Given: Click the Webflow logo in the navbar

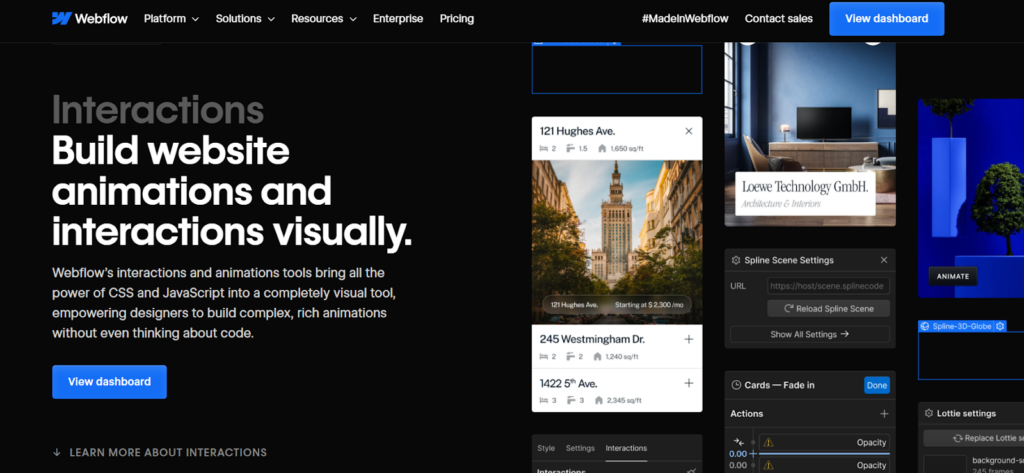Looking at the screenshot, I should click(x=89, y=18).
